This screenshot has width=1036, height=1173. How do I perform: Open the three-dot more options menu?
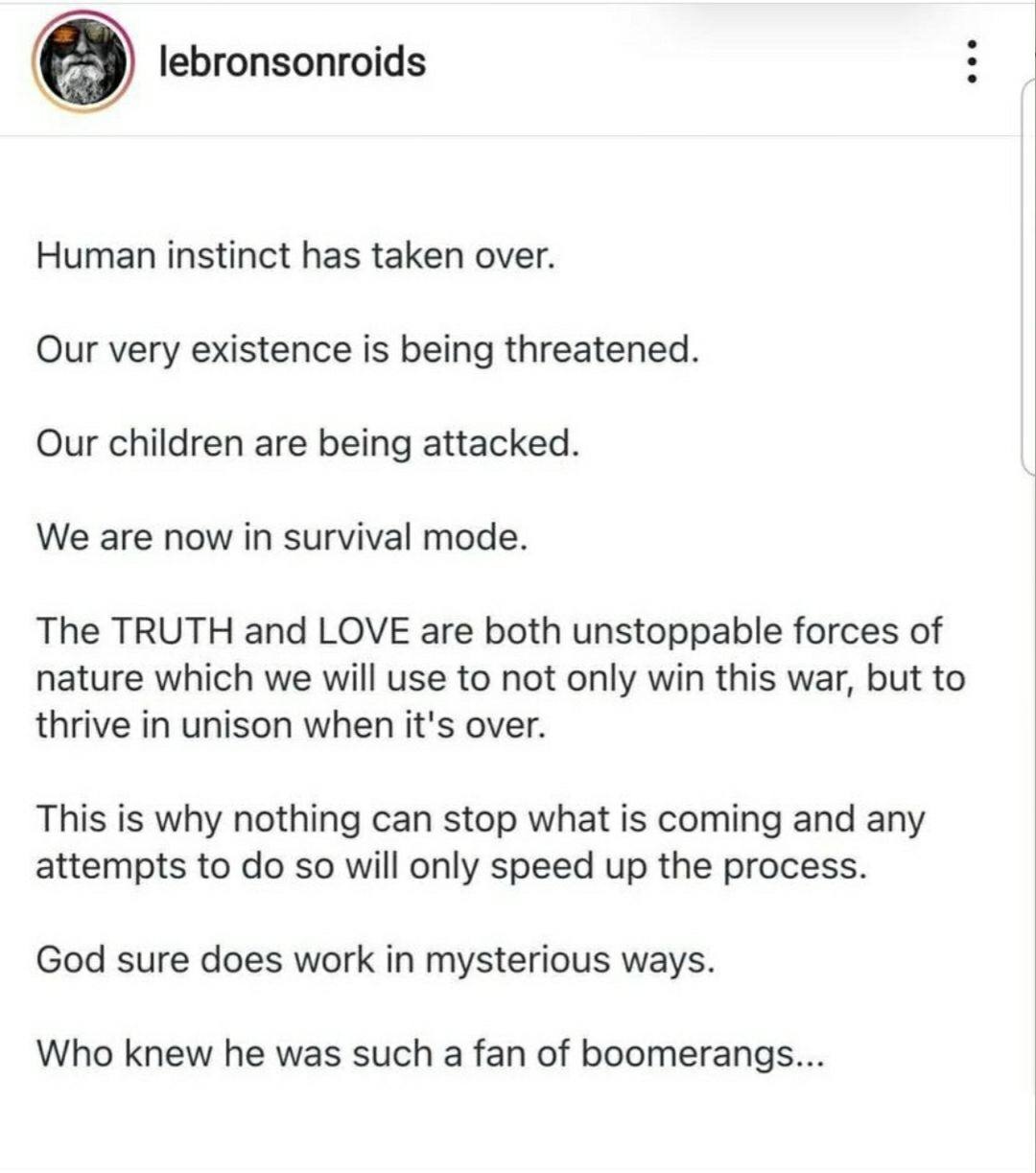coord(974,61)
